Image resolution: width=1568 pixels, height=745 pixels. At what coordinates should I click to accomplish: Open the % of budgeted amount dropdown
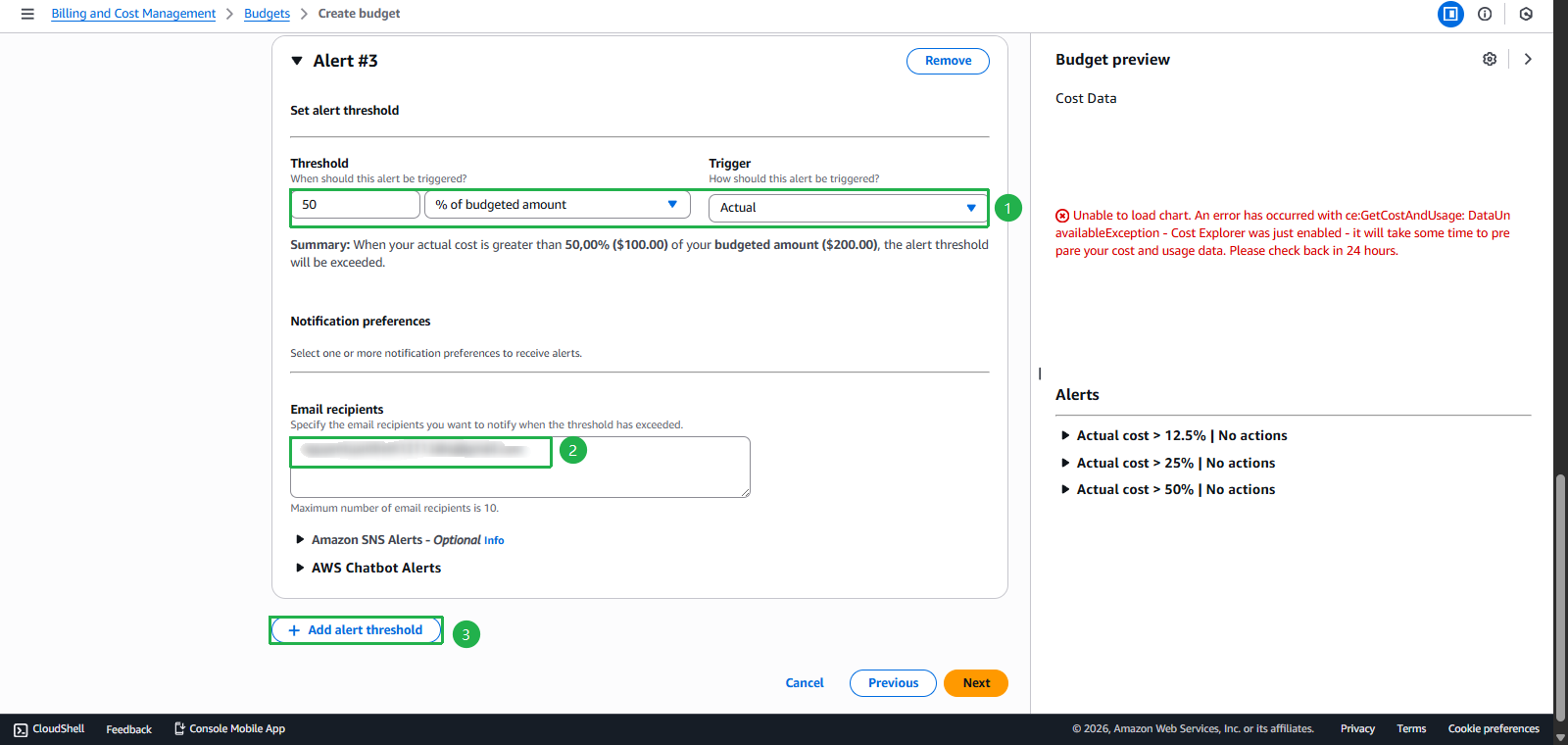tap(557, 205)
